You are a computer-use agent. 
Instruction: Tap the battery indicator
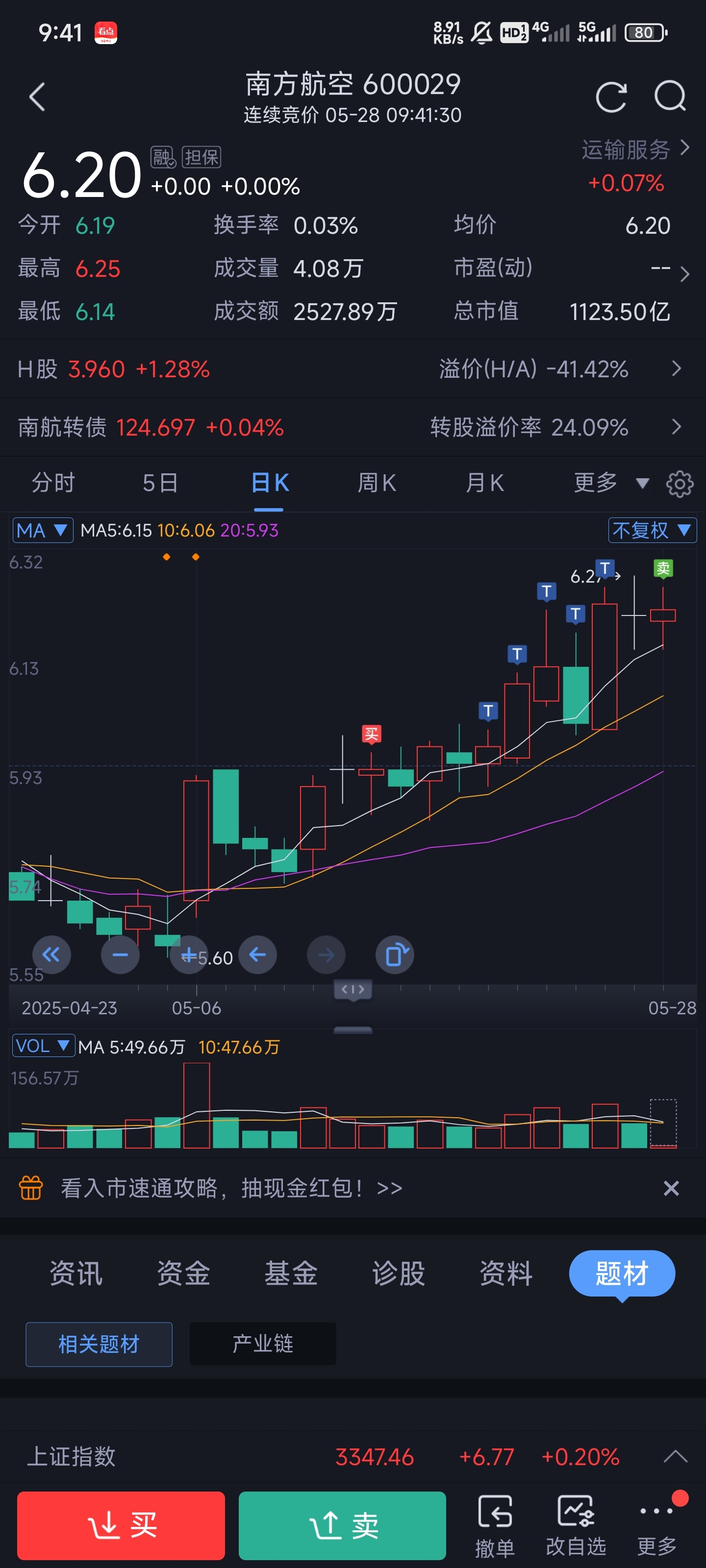(x=646, y=32)
